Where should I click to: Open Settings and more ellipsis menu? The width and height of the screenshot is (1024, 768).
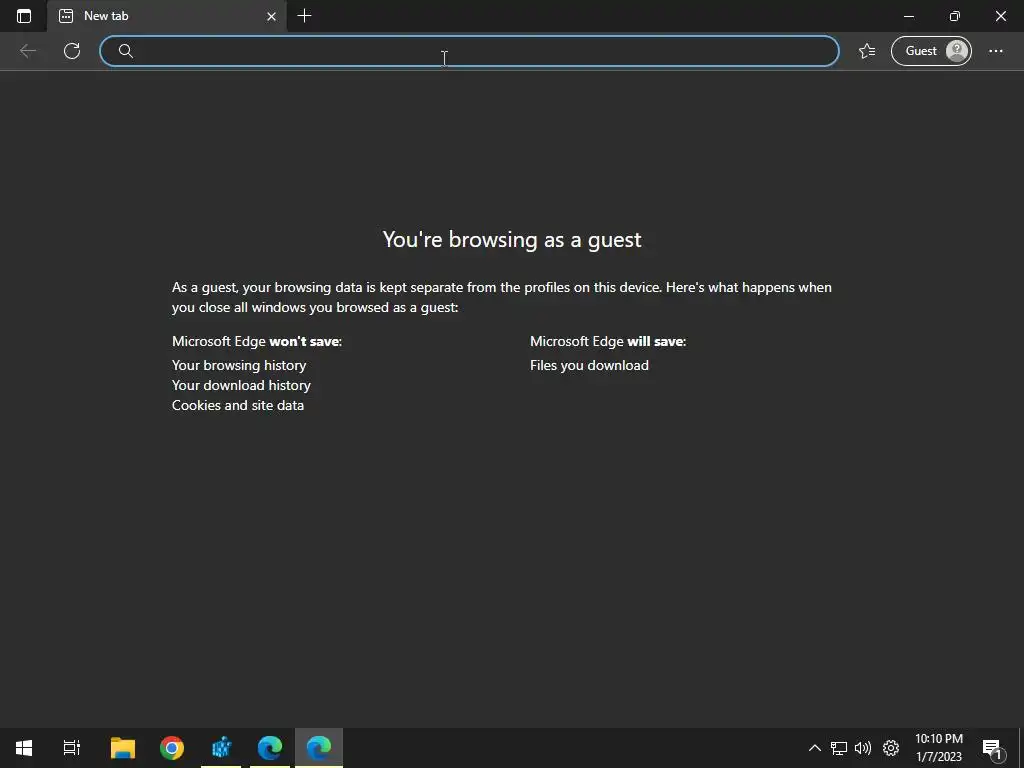coord(995,51)
